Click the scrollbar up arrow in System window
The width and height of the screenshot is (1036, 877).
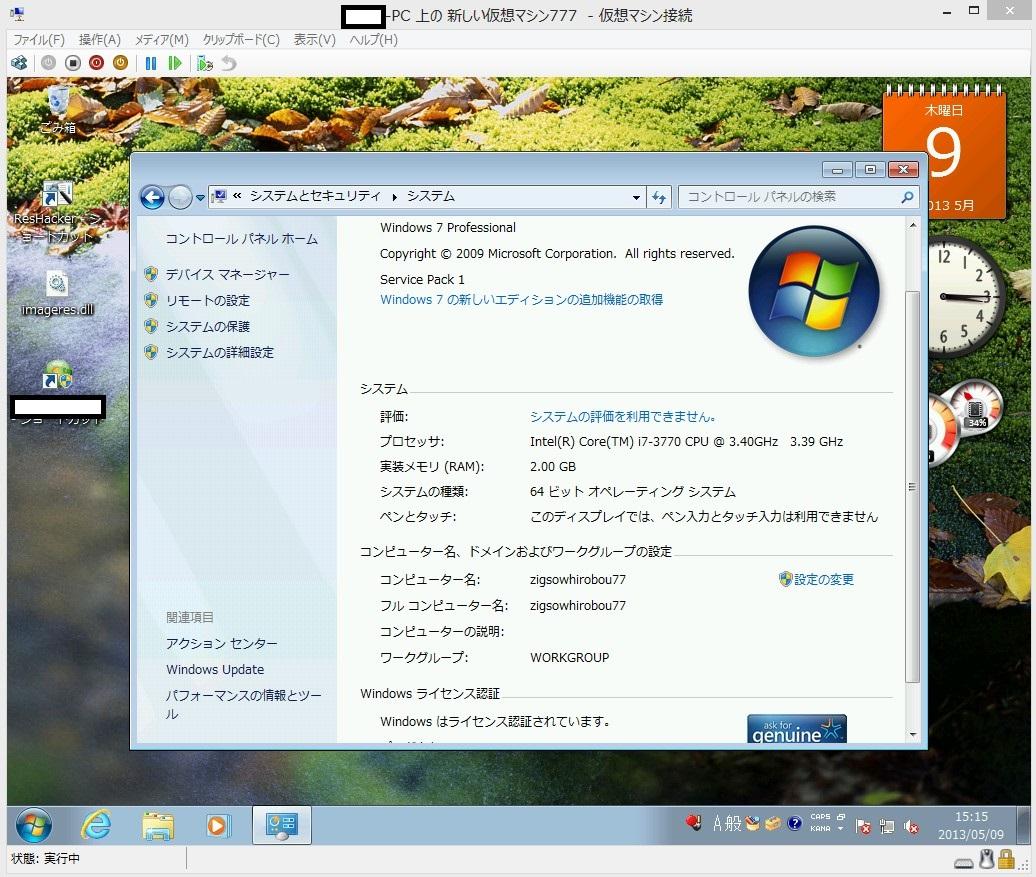pyautogui.click(x=912, y=225)
